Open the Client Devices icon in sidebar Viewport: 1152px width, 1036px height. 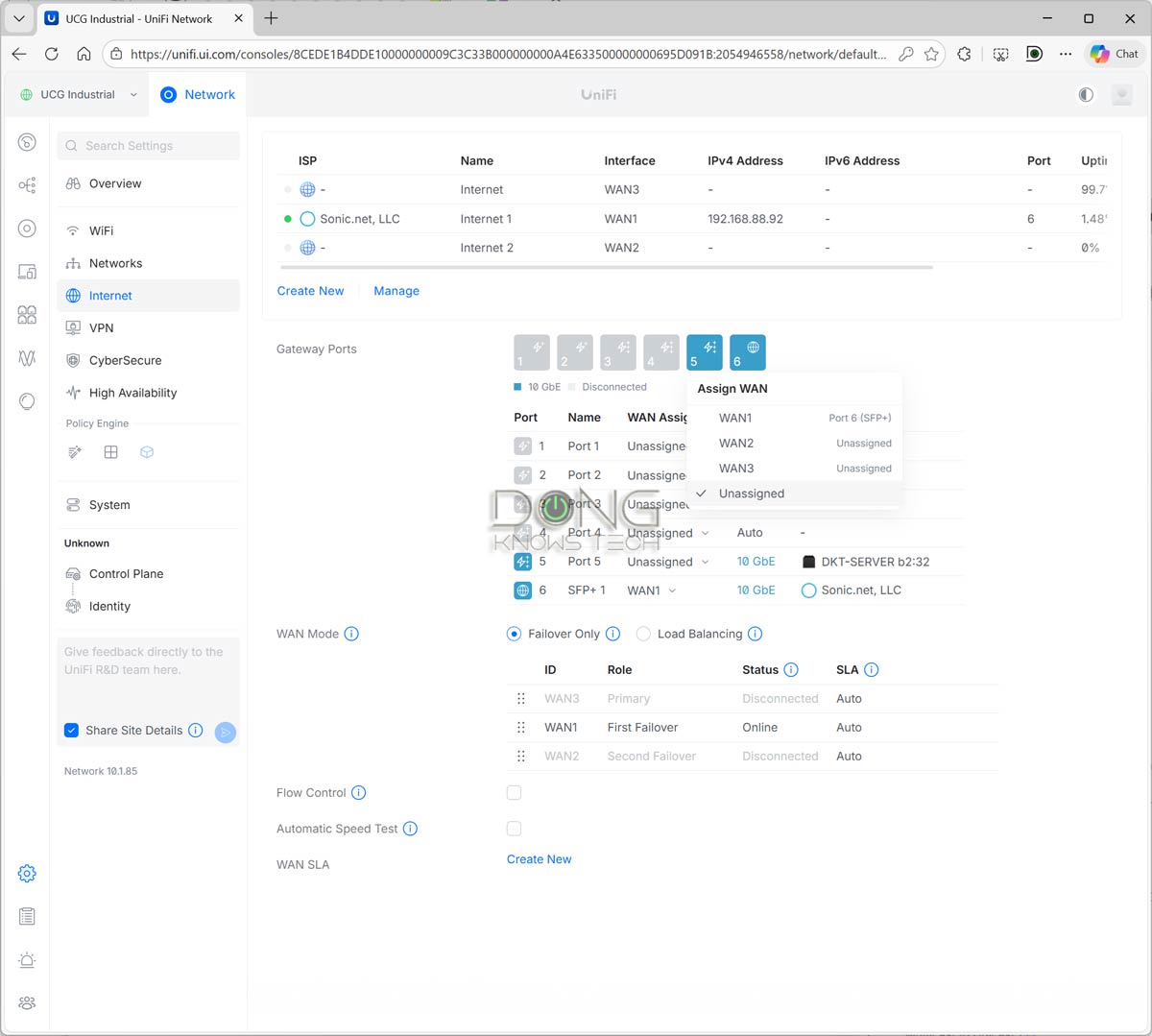[x=26, y=272]
